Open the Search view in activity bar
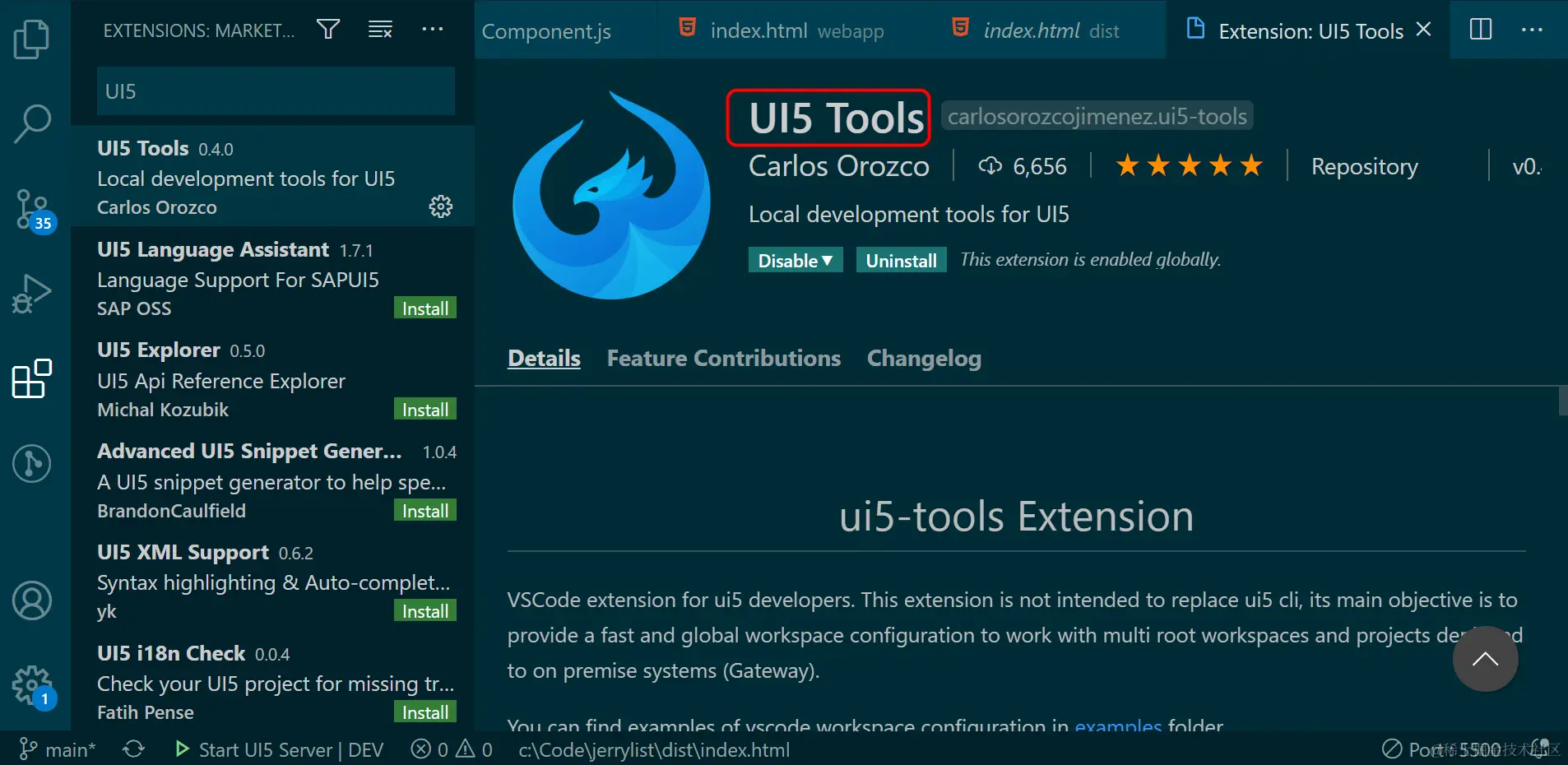 [x=32, y=124]
